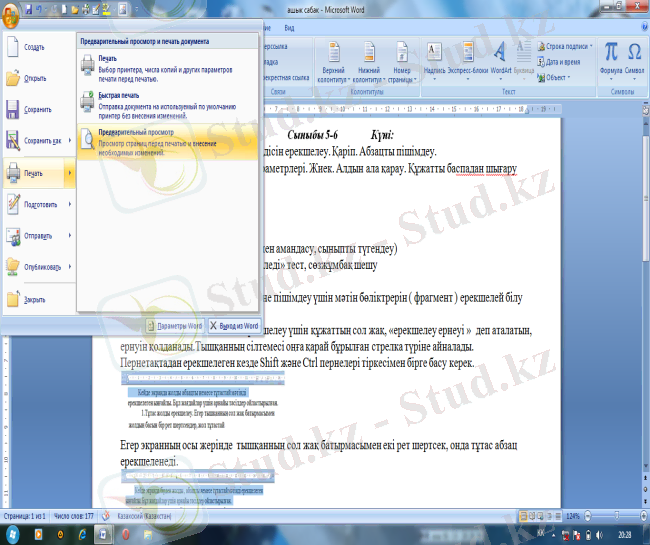Click the Выход из Word button
The image size is (650, 545).
coord(234,326)
